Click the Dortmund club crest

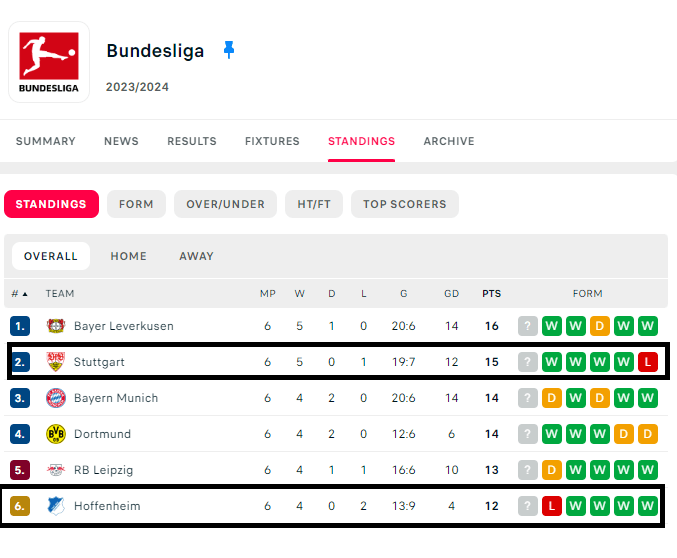point(55,434)
